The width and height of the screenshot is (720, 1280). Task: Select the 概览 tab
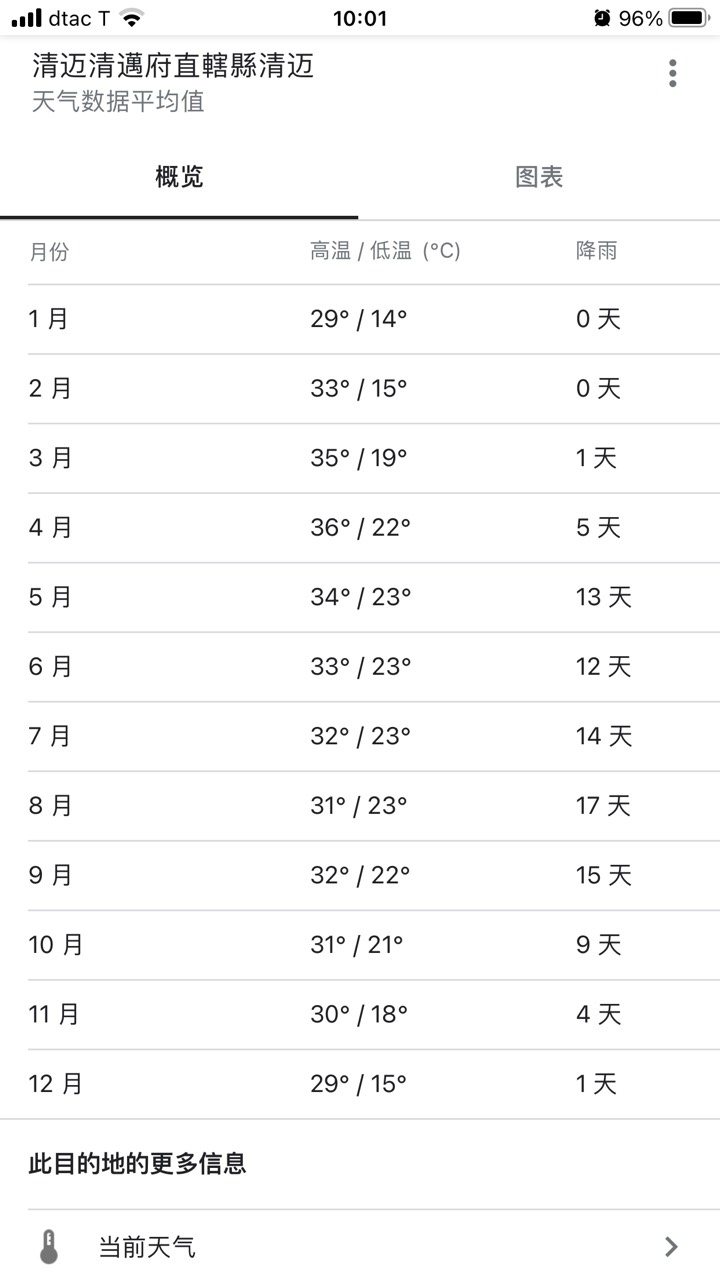pyautogui.click(x=179, y=177)
